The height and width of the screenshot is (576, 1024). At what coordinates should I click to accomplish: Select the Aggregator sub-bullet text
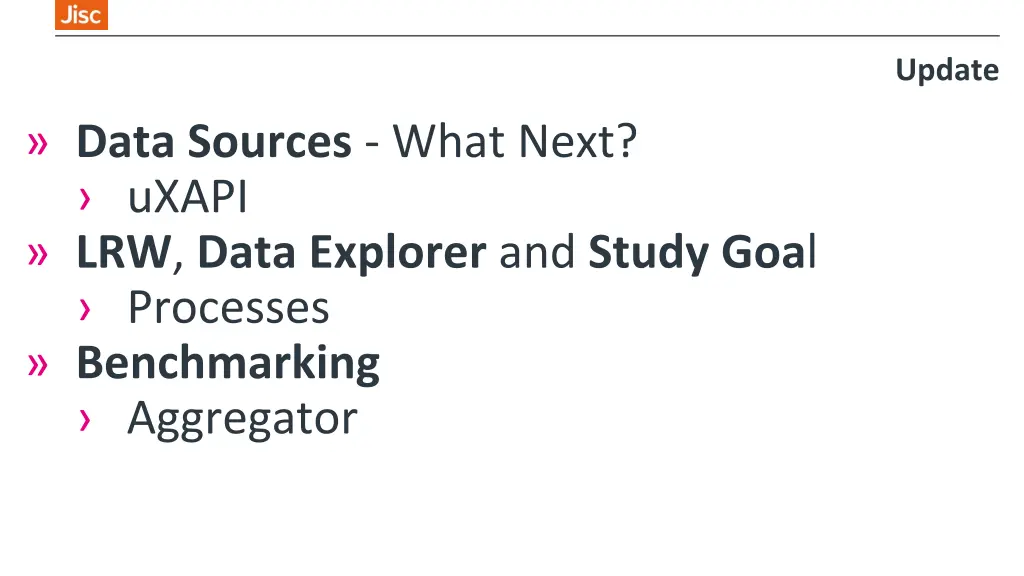tap(242, 419)
